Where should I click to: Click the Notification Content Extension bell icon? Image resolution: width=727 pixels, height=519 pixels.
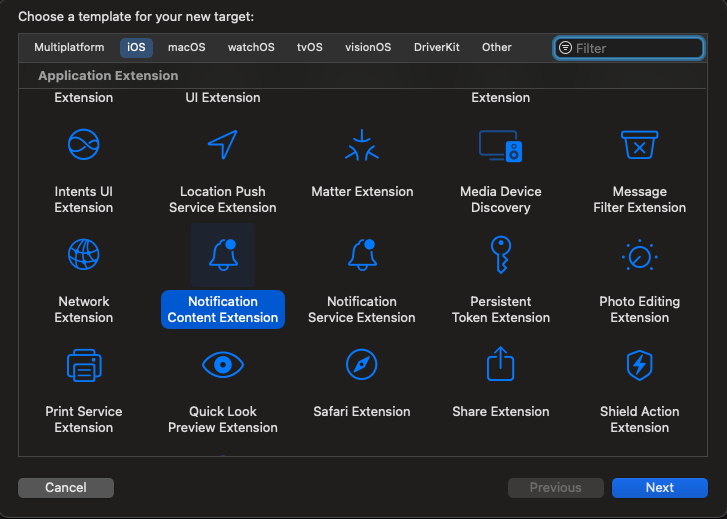point(223,255)
